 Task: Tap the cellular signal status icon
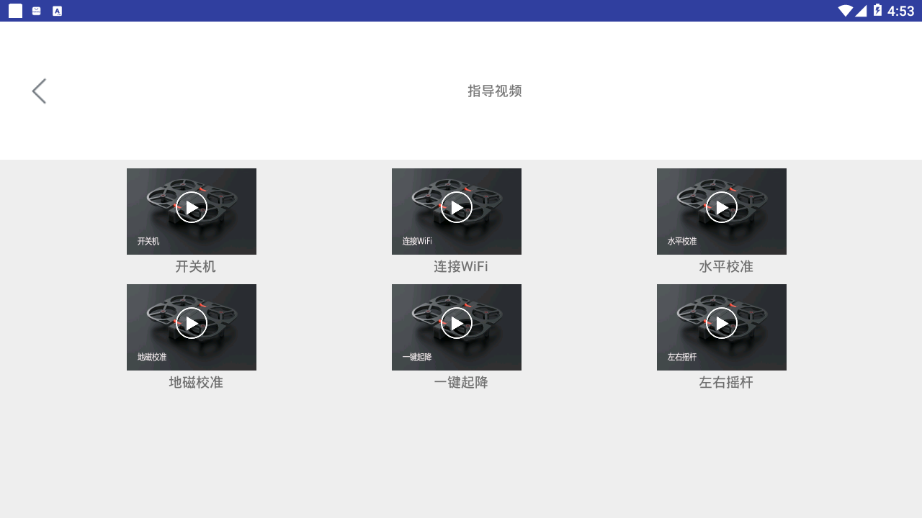click(x=861, y=11)
